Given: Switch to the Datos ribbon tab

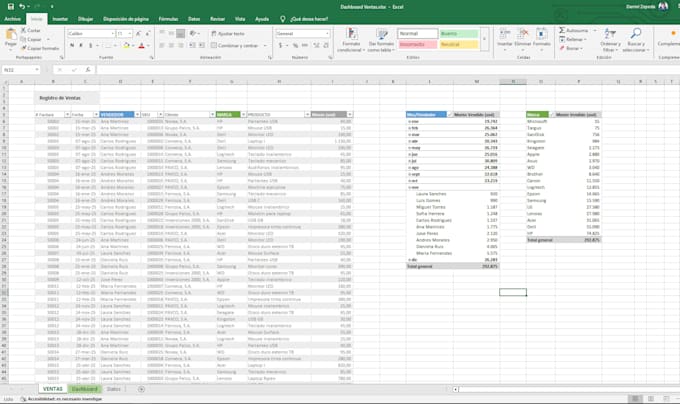Looking at the screenshot, I should click(x=194, y=19).
